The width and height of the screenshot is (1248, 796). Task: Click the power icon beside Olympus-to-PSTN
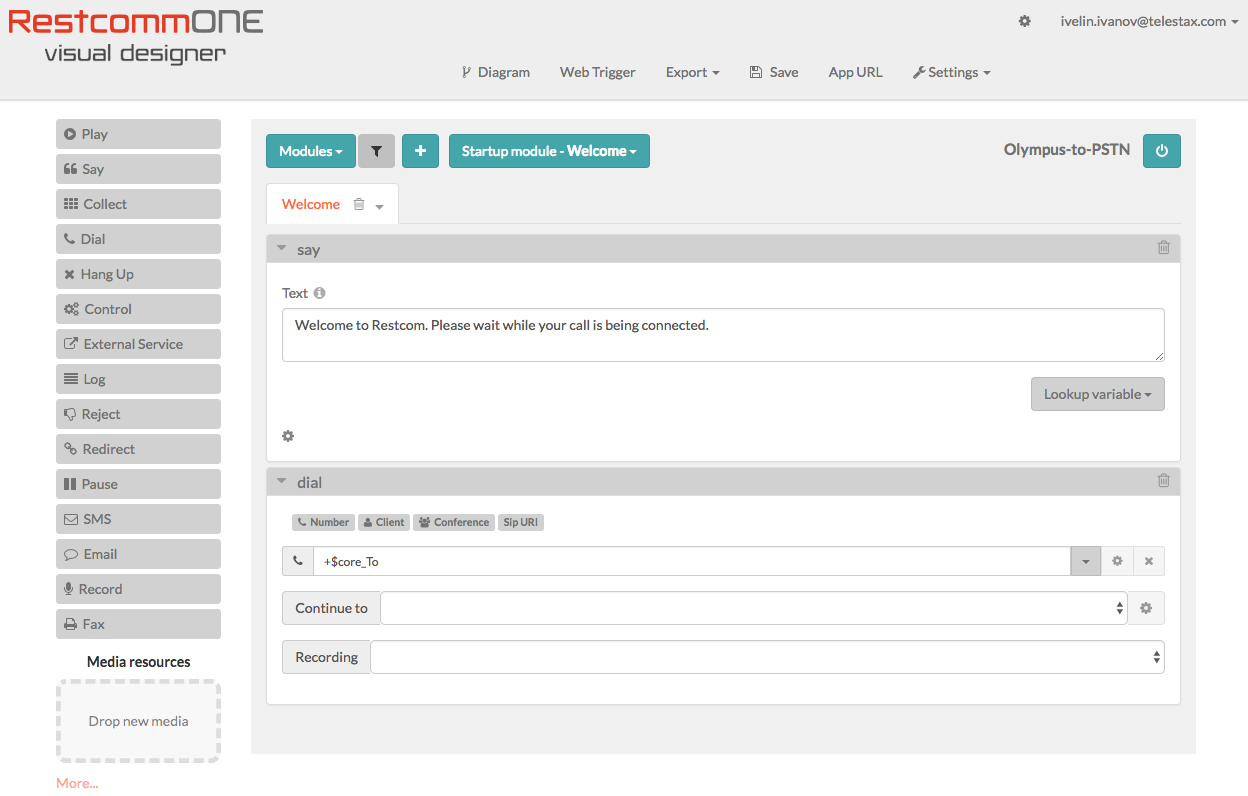tap(1161, 151)
